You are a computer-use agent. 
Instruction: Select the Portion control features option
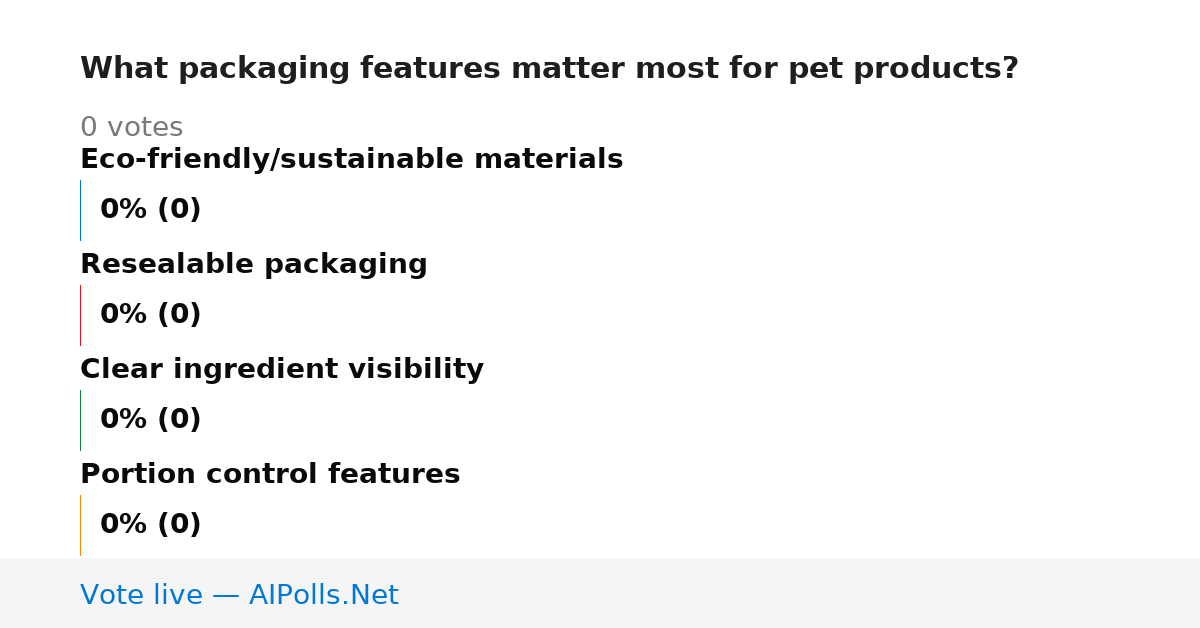[x=270, y=475]
